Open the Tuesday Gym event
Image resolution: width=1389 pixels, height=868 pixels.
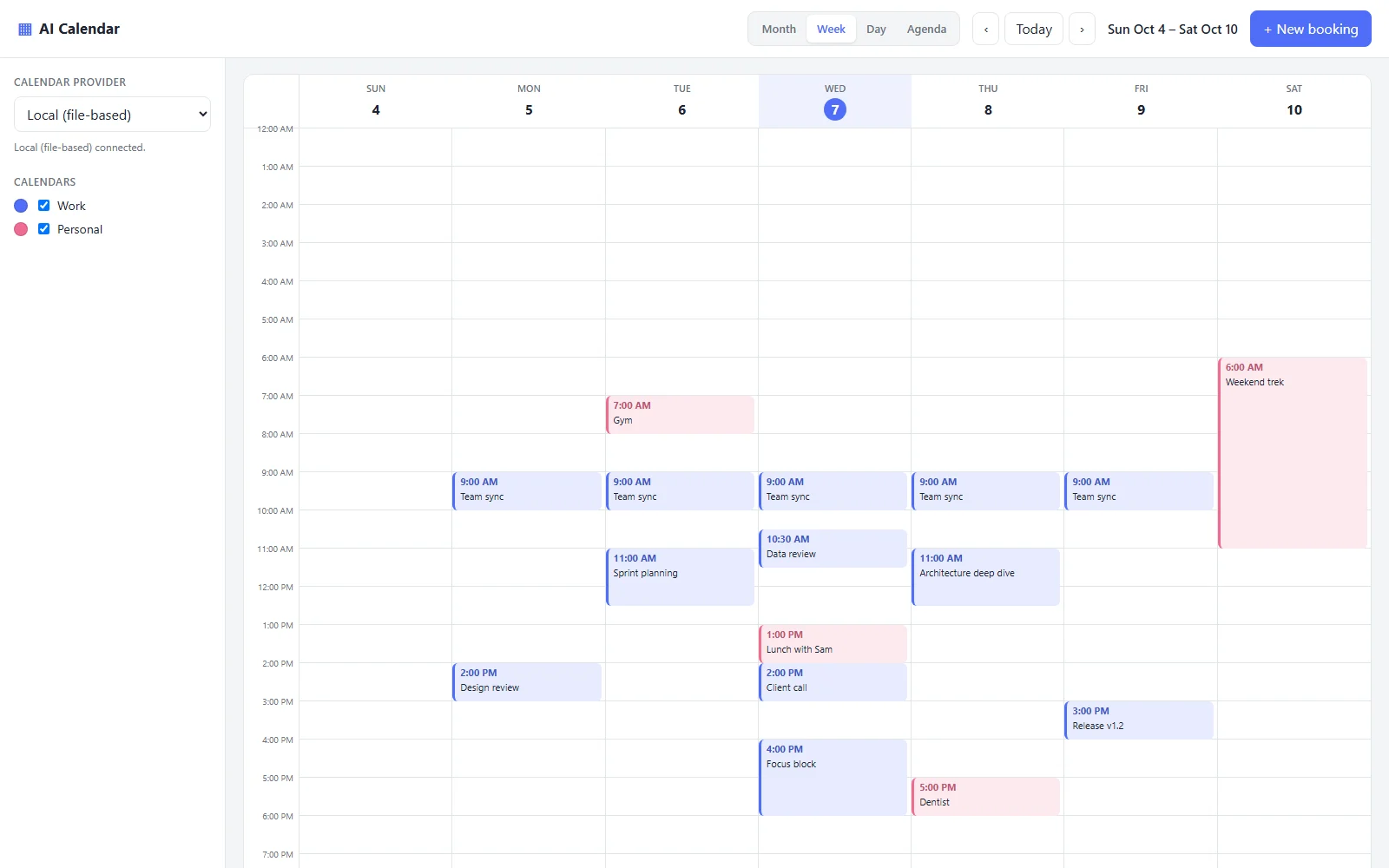[x=680, y=414]
